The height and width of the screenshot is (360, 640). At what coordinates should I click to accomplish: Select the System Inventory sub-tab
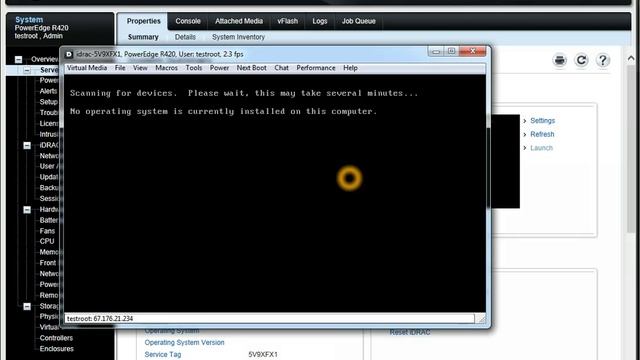(238, 37)
